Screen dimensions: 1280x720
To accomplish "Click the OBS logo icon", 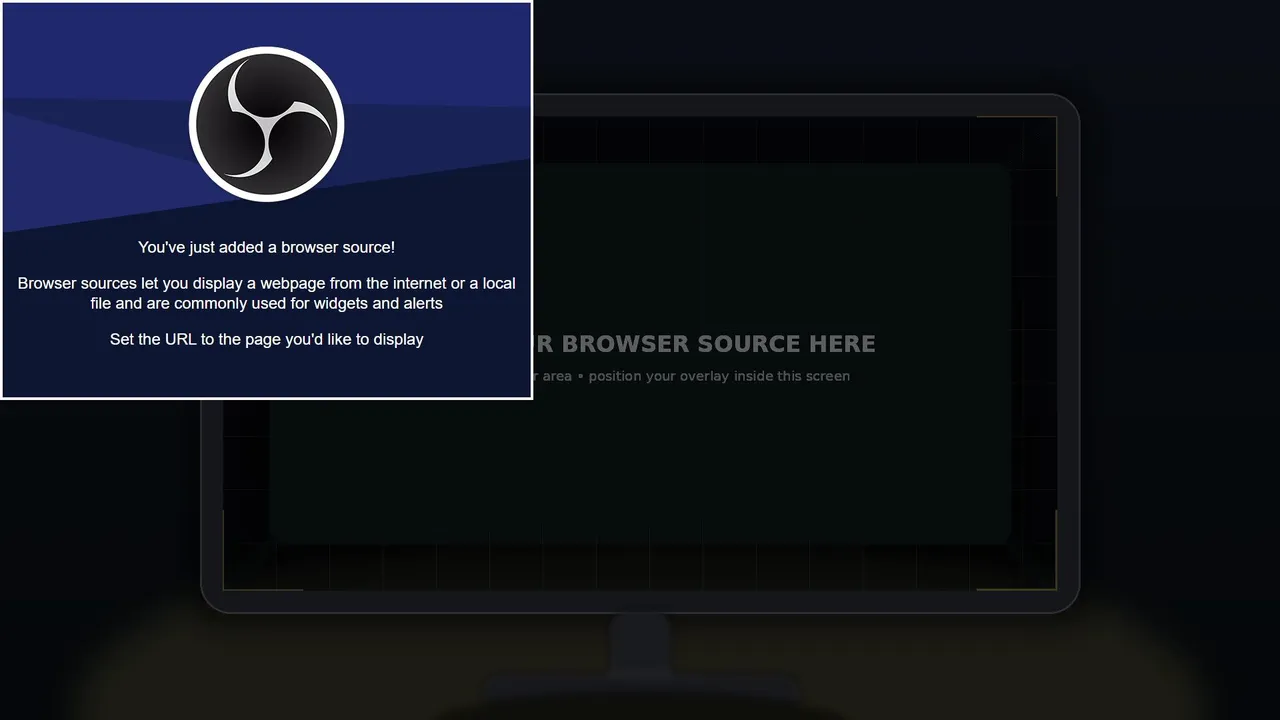I will click(x=266, y=124).
